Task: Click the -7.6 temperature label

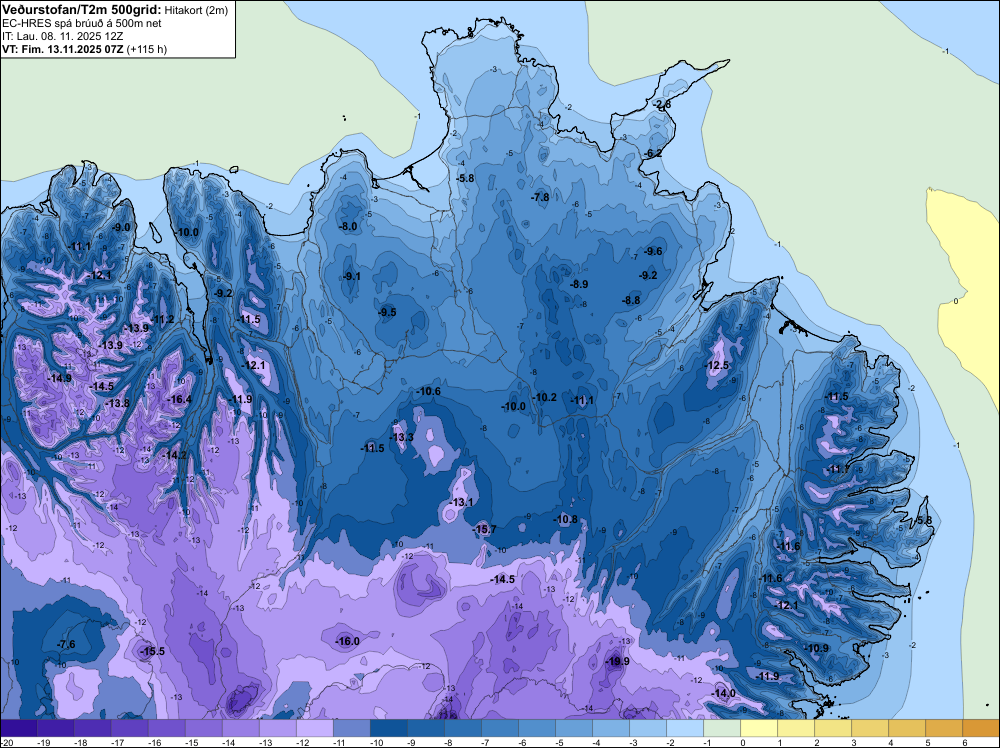Action: pos(66,644)
